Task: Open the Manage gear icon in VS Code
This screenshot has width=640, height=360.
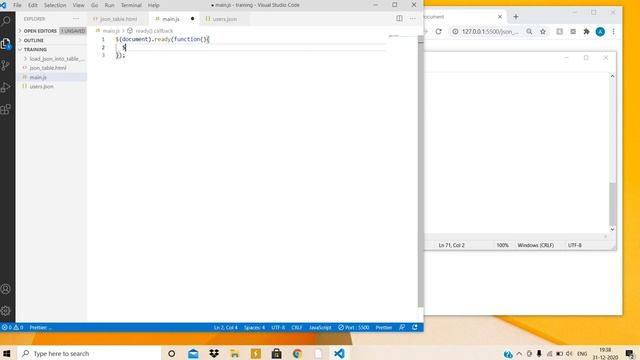Action: point(6,311)
